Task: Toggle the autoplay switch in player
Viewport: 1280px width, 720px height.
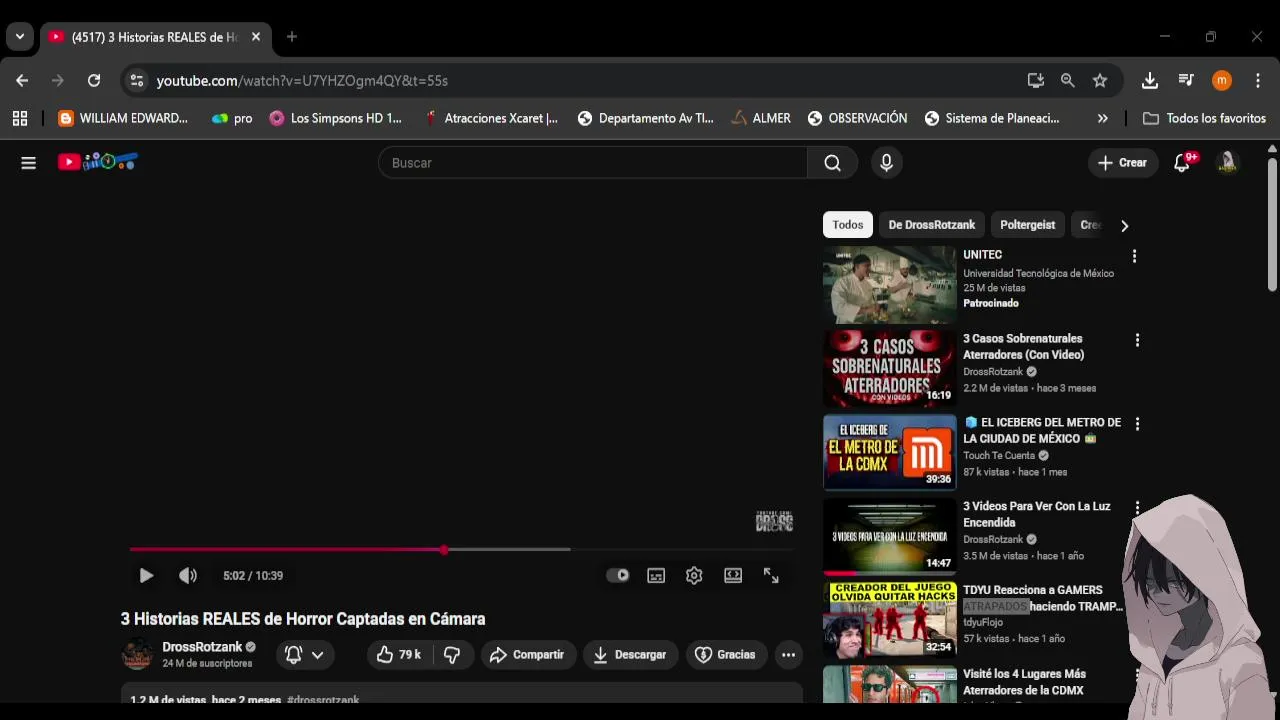Action: click(x=618, y=575)
